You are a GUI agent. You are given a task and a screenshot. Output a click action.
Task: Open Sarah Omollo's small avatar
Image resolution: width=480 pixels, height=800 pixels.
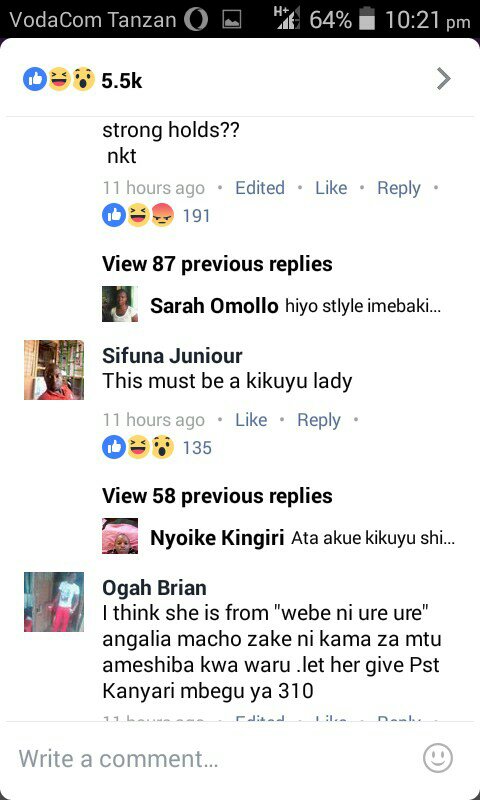click(x=120, y=304)
